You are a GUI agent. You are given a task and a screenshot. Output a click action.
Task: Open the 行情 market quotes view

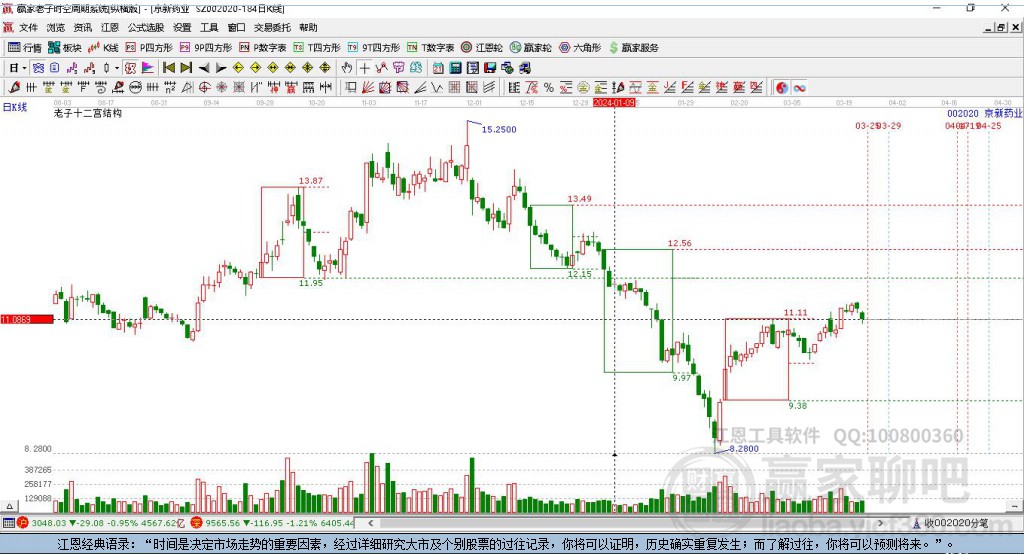tap(25, 48)
